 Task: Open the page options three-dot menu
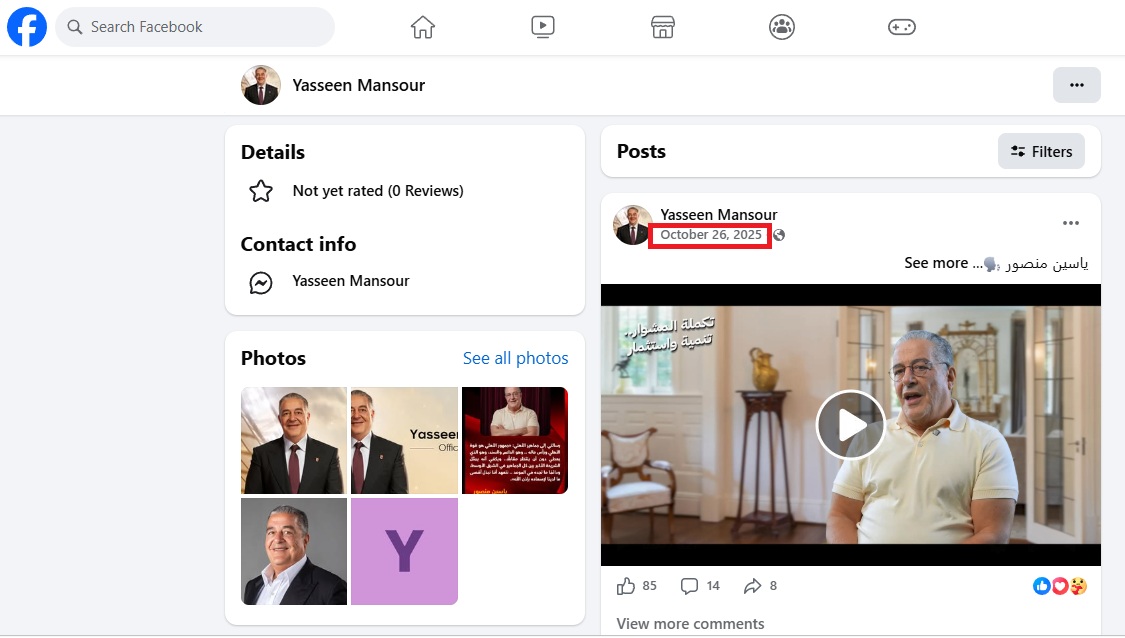coord(1076,85)
